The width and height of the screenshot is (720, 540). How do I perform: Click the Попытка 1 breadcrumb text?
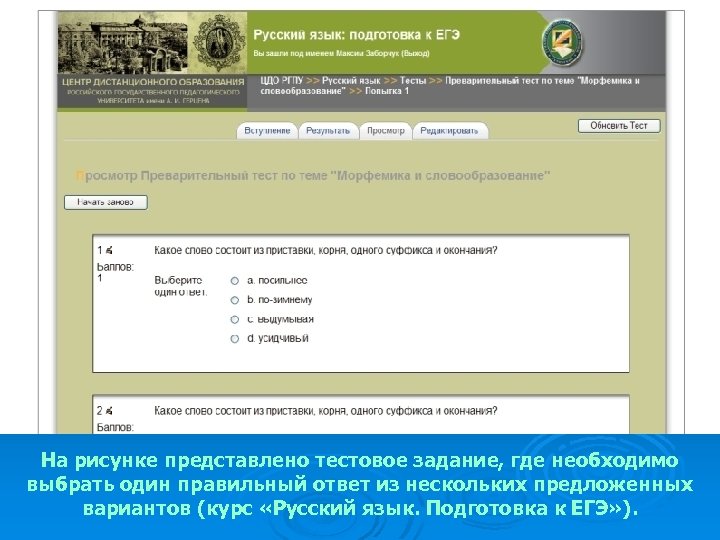(x=387, y=91)
